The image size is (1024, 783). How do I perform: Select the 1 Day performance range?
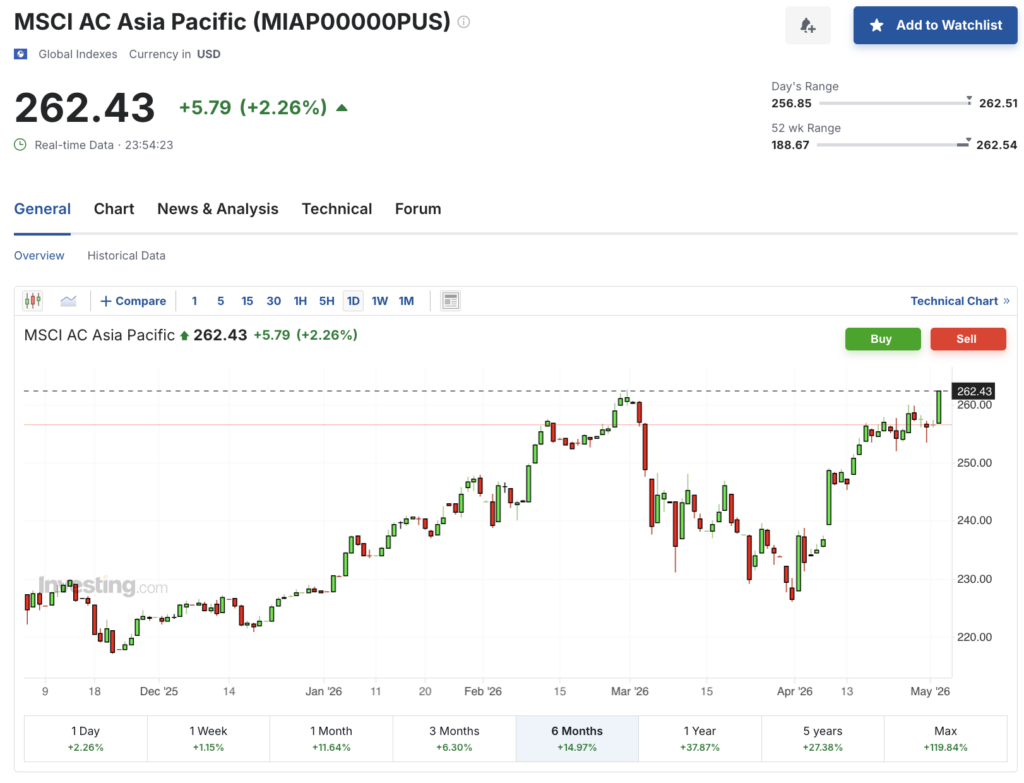(x=86, y=739)
